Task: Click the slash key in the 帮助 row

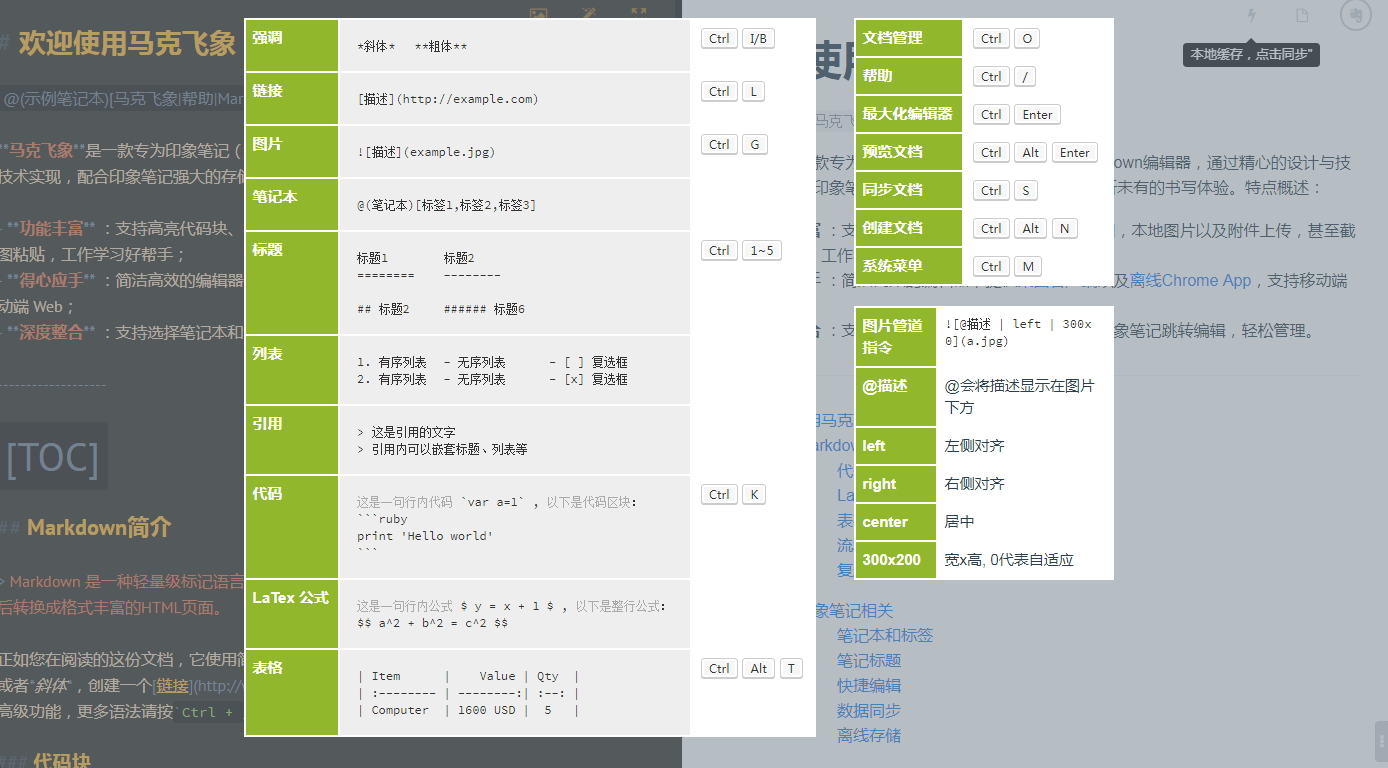Action: tap(1025, 76)
